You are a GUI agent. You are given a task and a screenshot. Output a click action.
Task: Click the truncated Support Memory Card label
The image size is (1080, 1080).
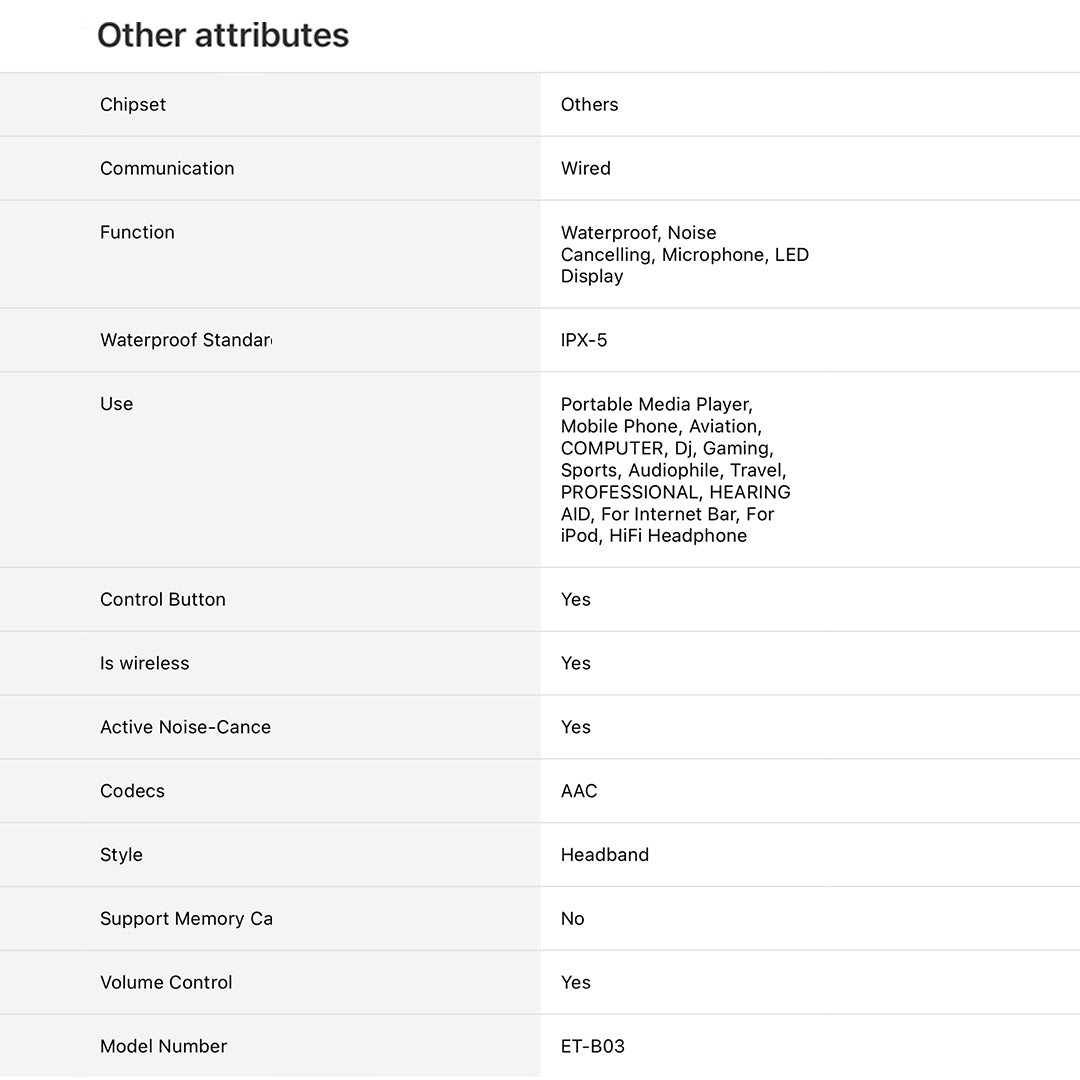click(x=186, y=919)
